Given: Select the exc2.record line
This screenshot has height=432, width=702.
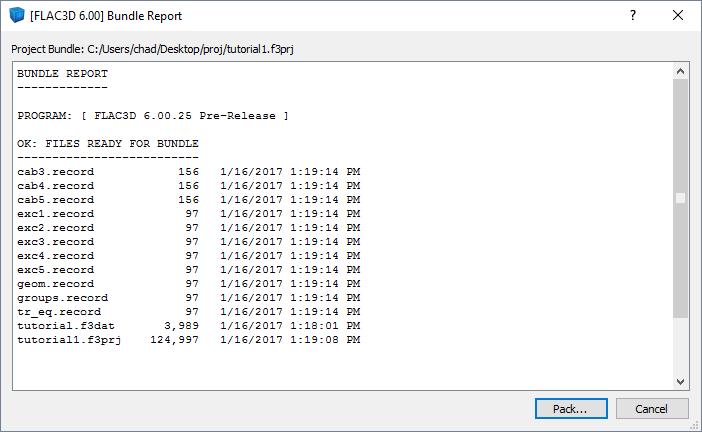Looking at the screenshot, I should (189, 228).
